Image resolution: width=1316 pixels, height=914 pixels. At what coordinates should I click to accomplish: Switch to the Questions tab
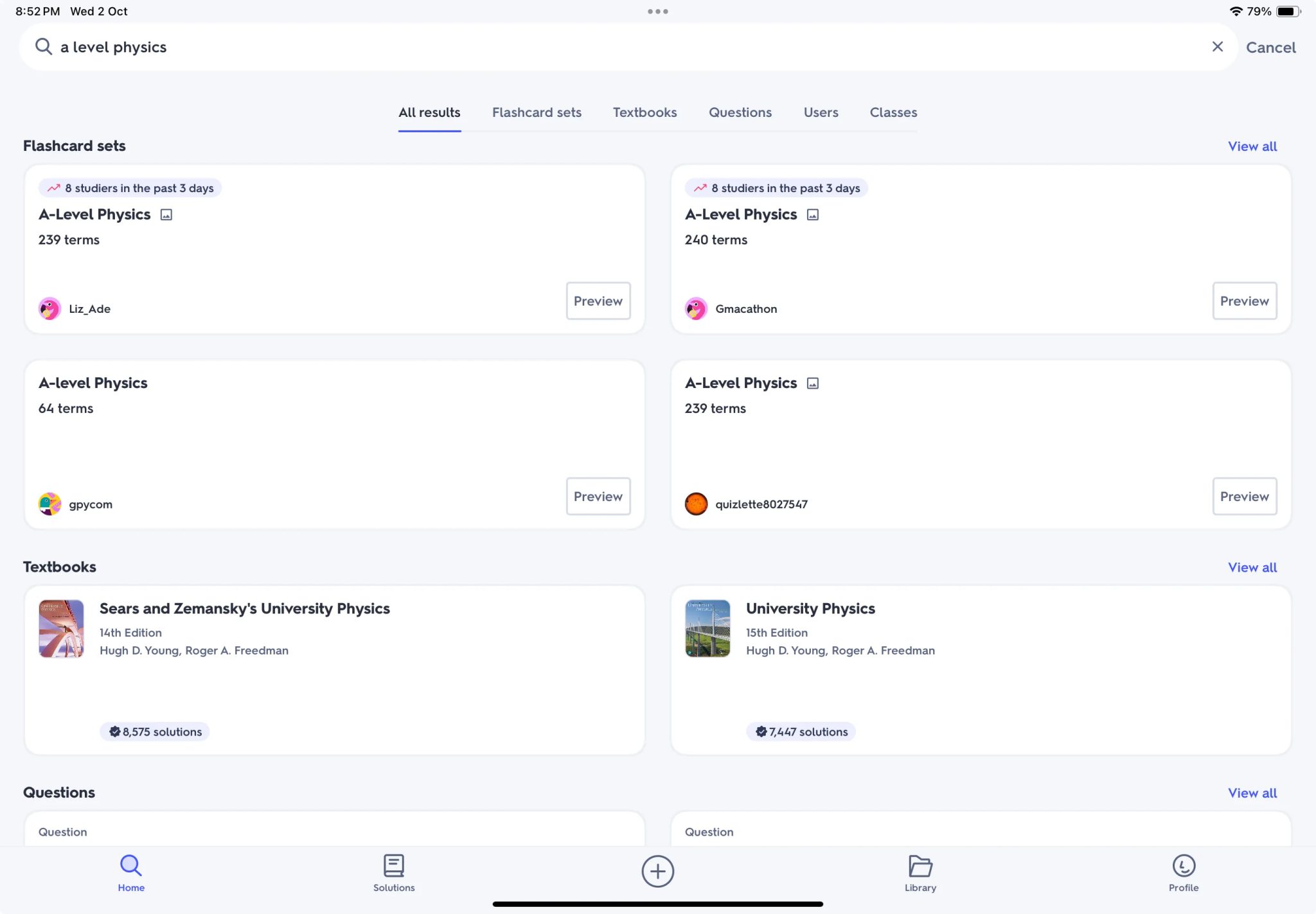click(x=740, y=112)
